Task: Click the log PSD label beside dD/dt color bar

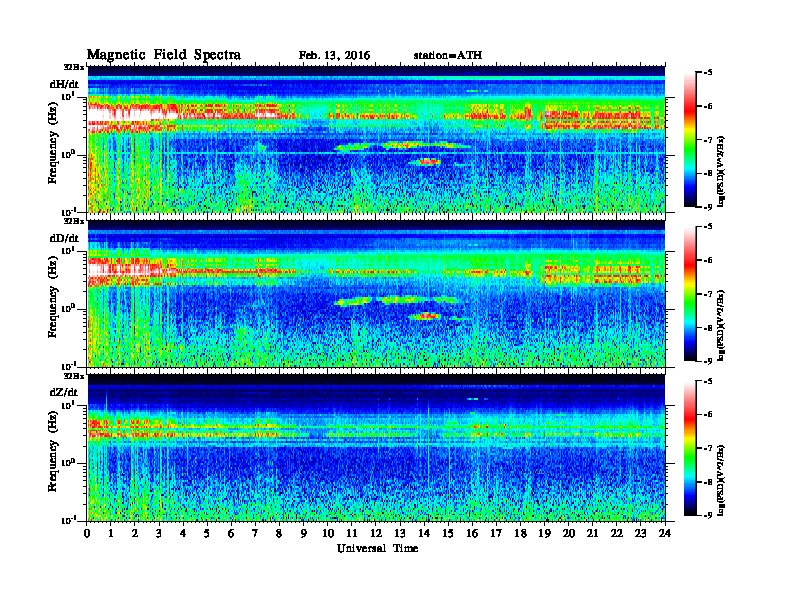Action: (721, 325)
